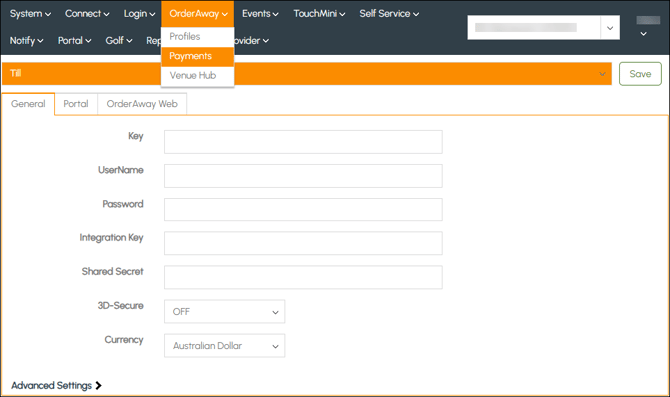Open the Notify menu

(x=26, y=41)
